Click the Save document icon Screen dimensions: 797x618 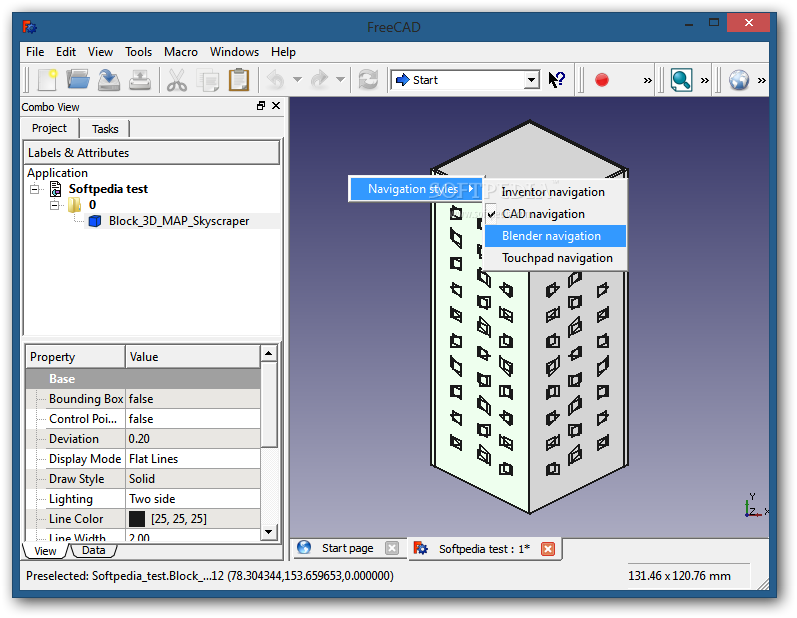(109, 80)
